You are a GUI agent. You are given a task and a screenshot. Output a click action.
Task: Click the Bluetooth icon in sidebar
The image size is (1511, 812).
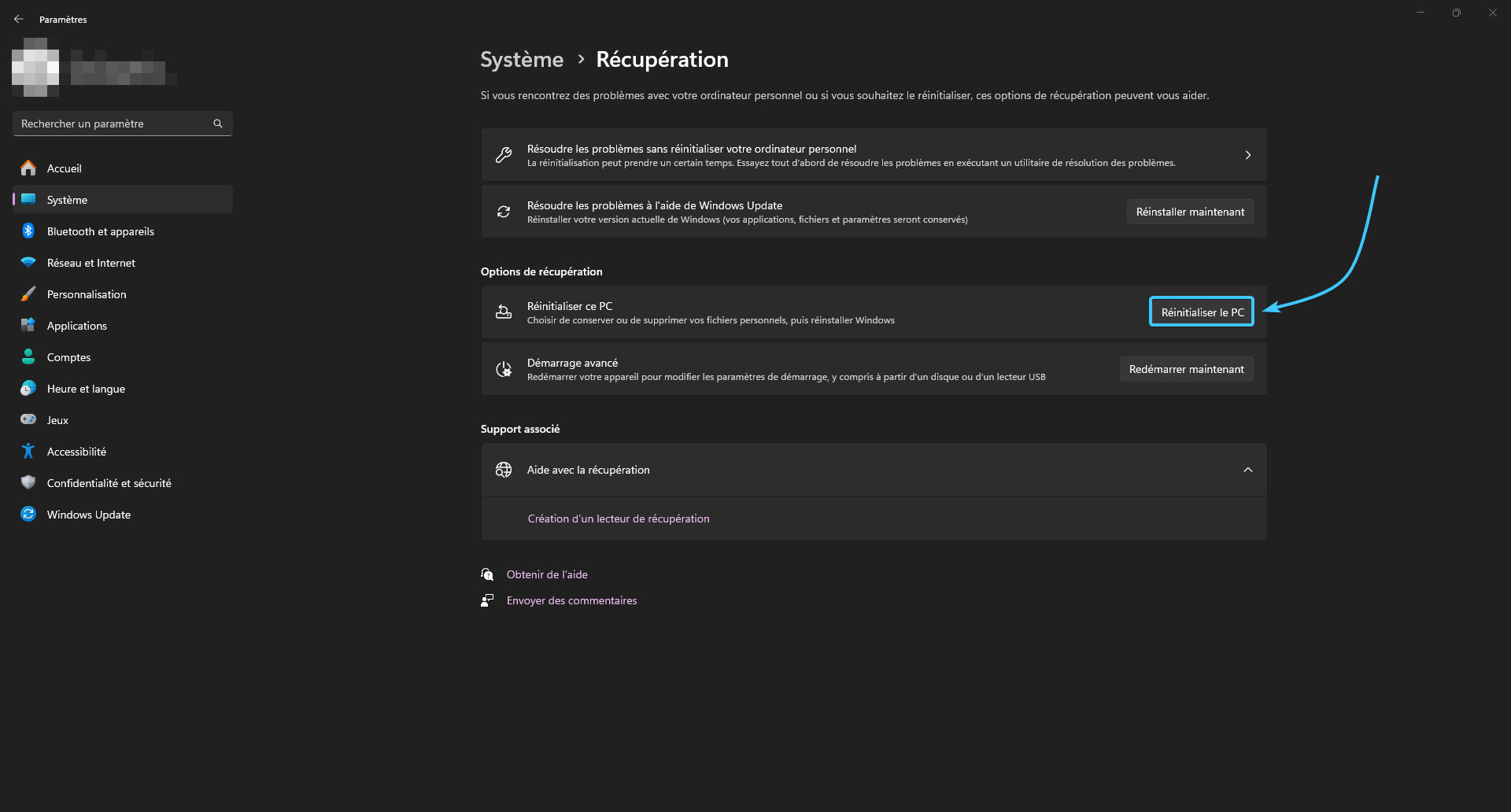click(x=28, y=231)
